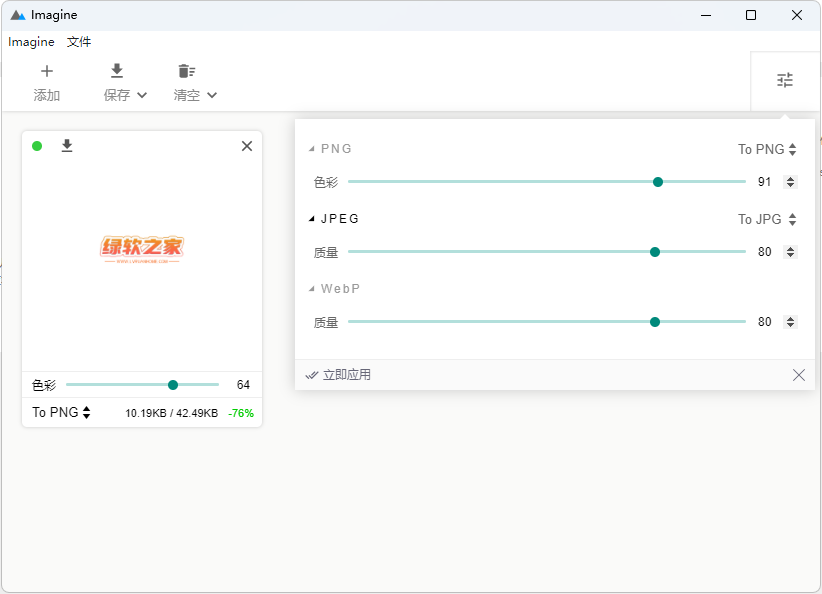
Task: Remove the image card with X icon
Action: click(247, 146)
